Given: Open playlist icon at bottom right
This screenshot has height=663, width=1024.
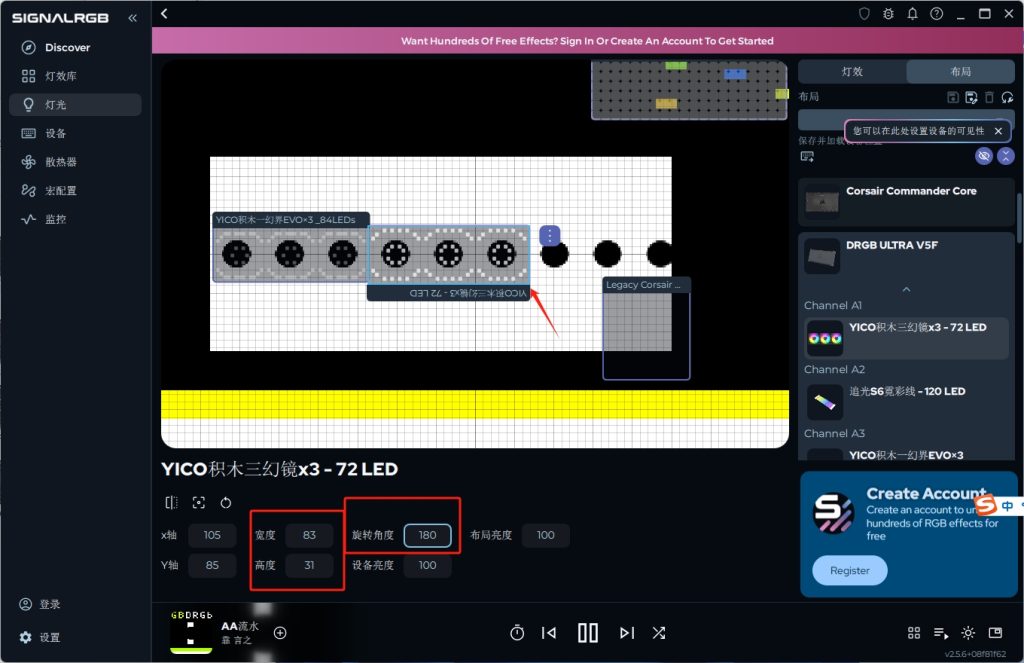Looking at the screenshot, I should coord(941,633).
